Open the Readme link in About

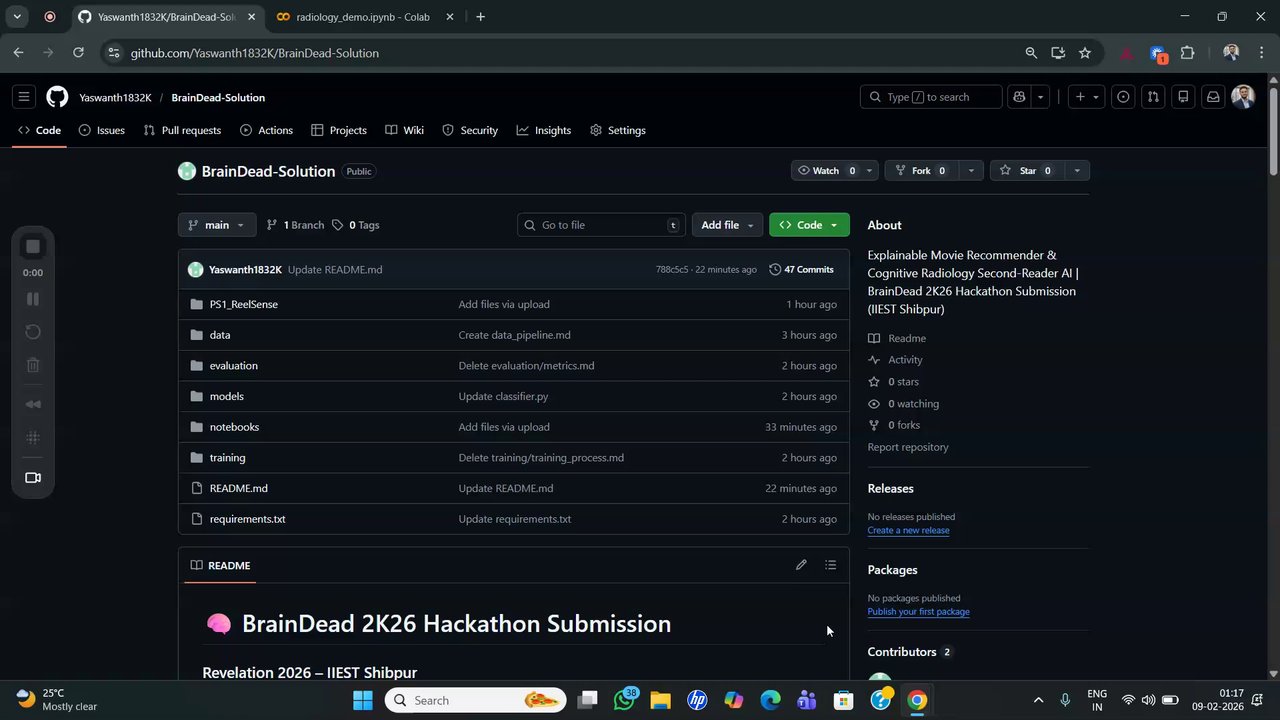click(897, 338)
